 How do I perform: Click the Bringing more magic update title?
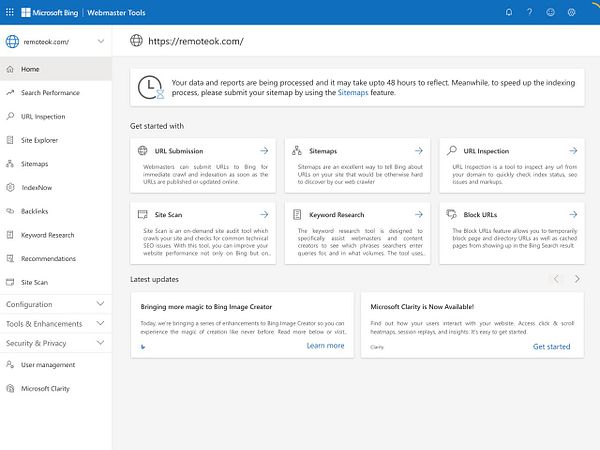(x=206, y=307)
